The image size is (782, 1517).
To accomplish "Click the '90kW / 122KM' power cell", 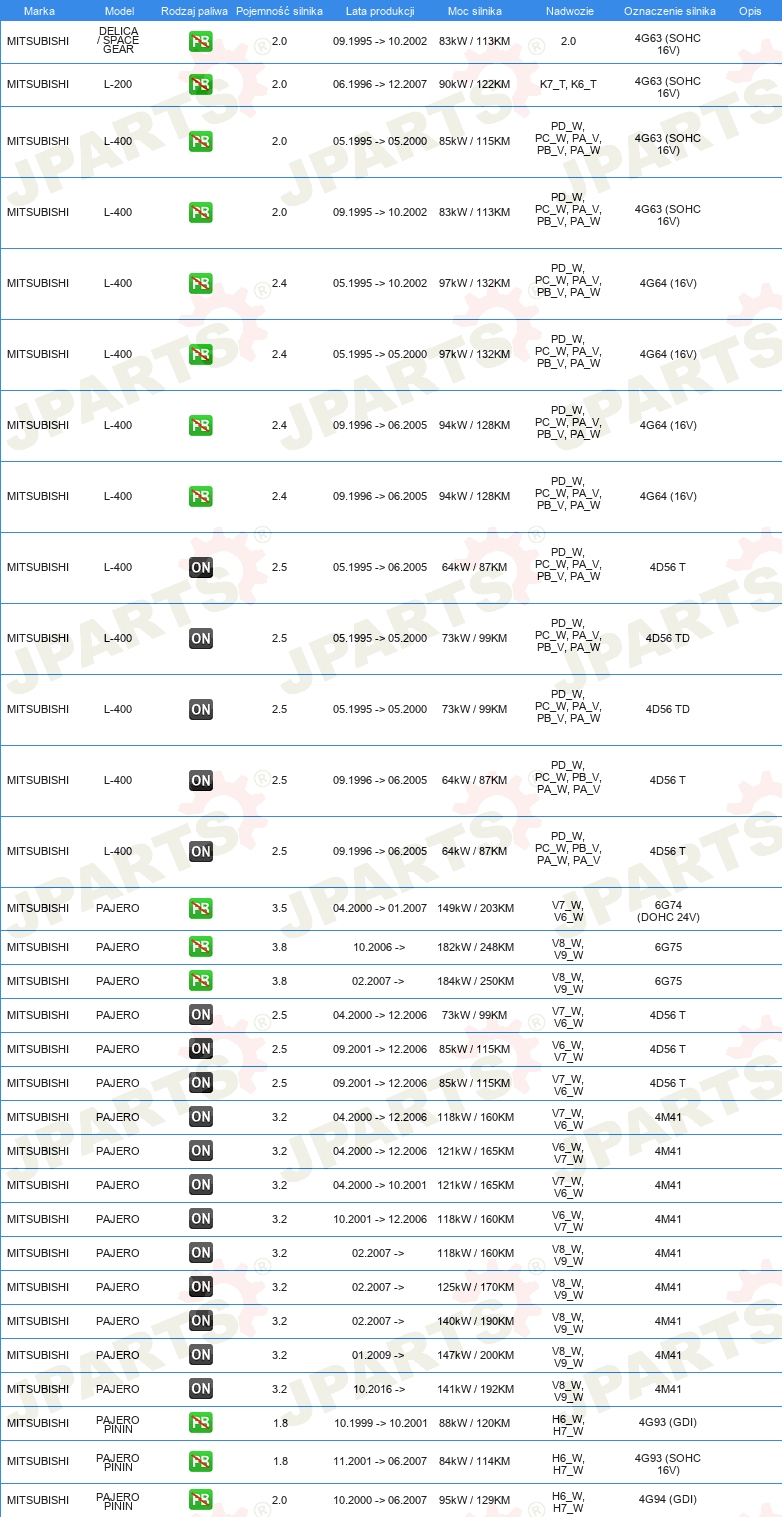I will coord(475,84).
